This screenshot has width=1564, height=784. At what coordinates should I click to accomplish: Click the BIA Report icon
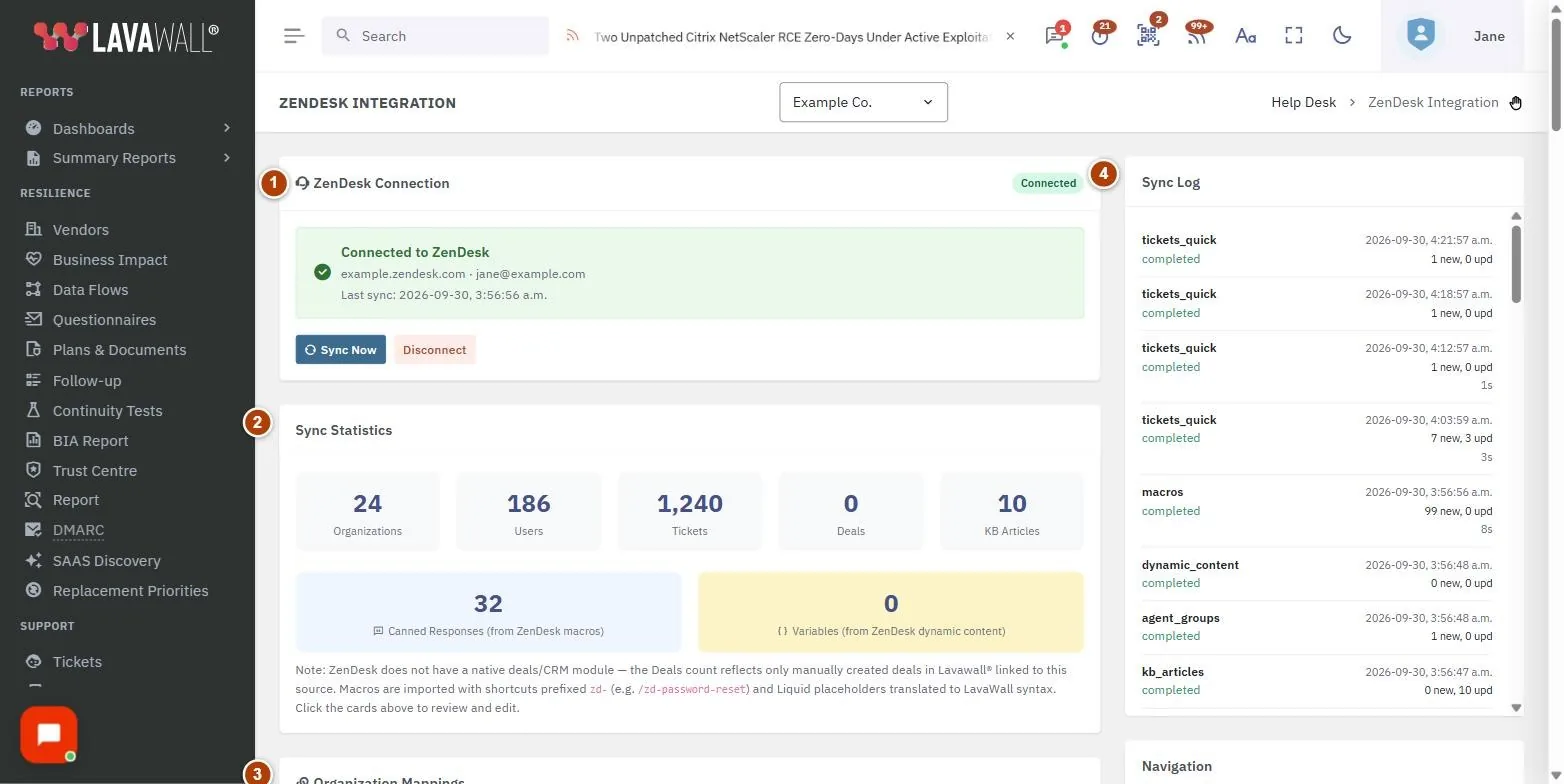pos(34,441)
